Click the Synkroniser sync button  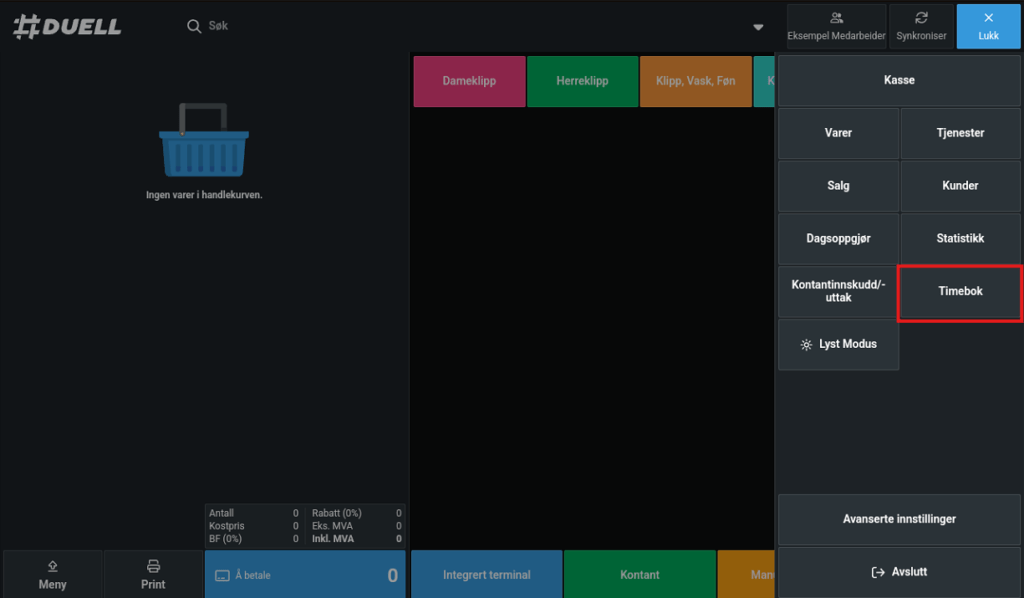(921, 26)
